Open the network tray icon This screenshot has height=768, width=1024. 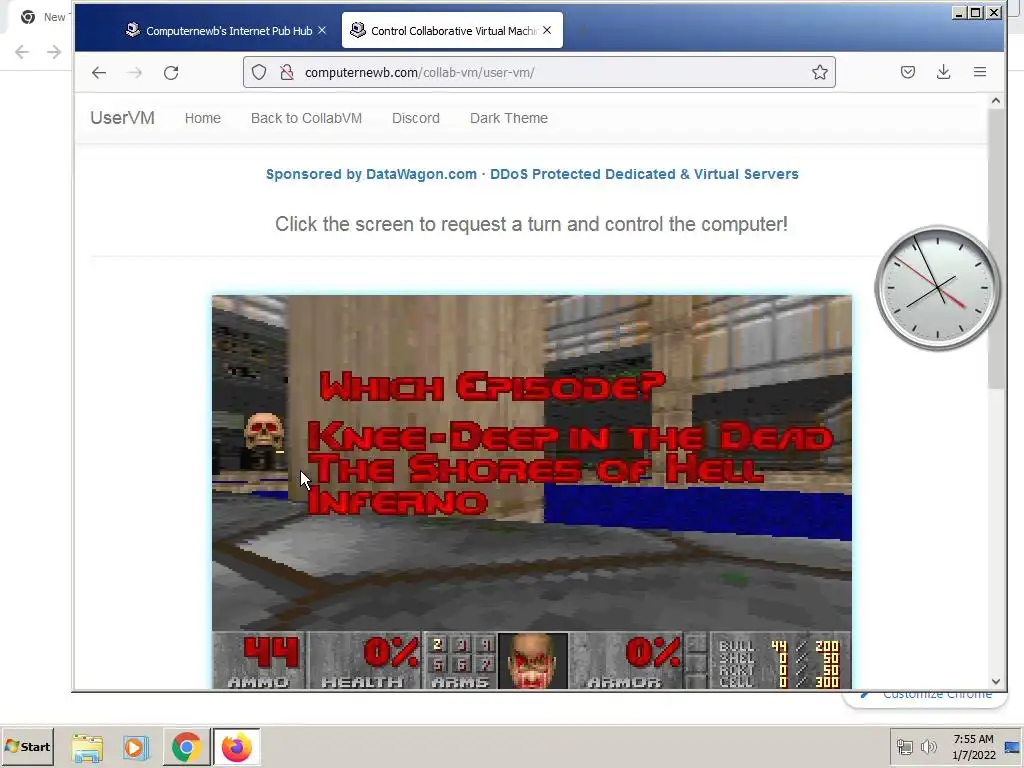904,746
